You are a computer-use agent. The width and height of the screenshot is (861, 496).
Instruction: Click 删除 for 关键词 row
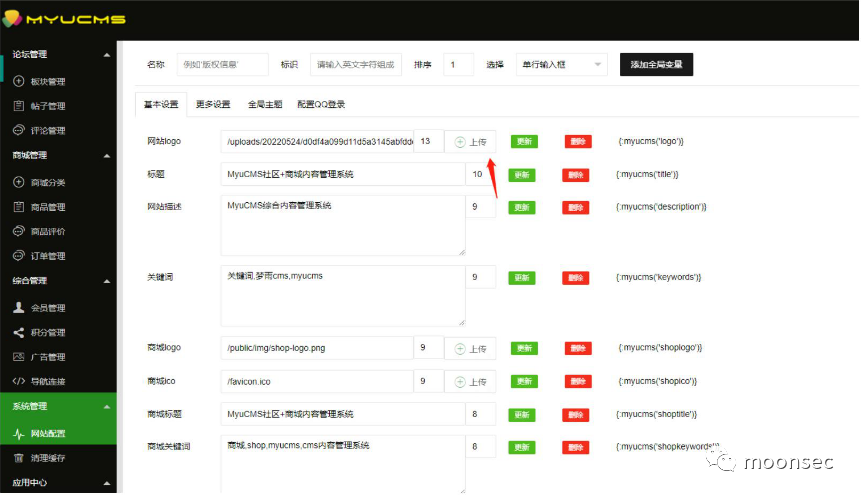(575, 278)
